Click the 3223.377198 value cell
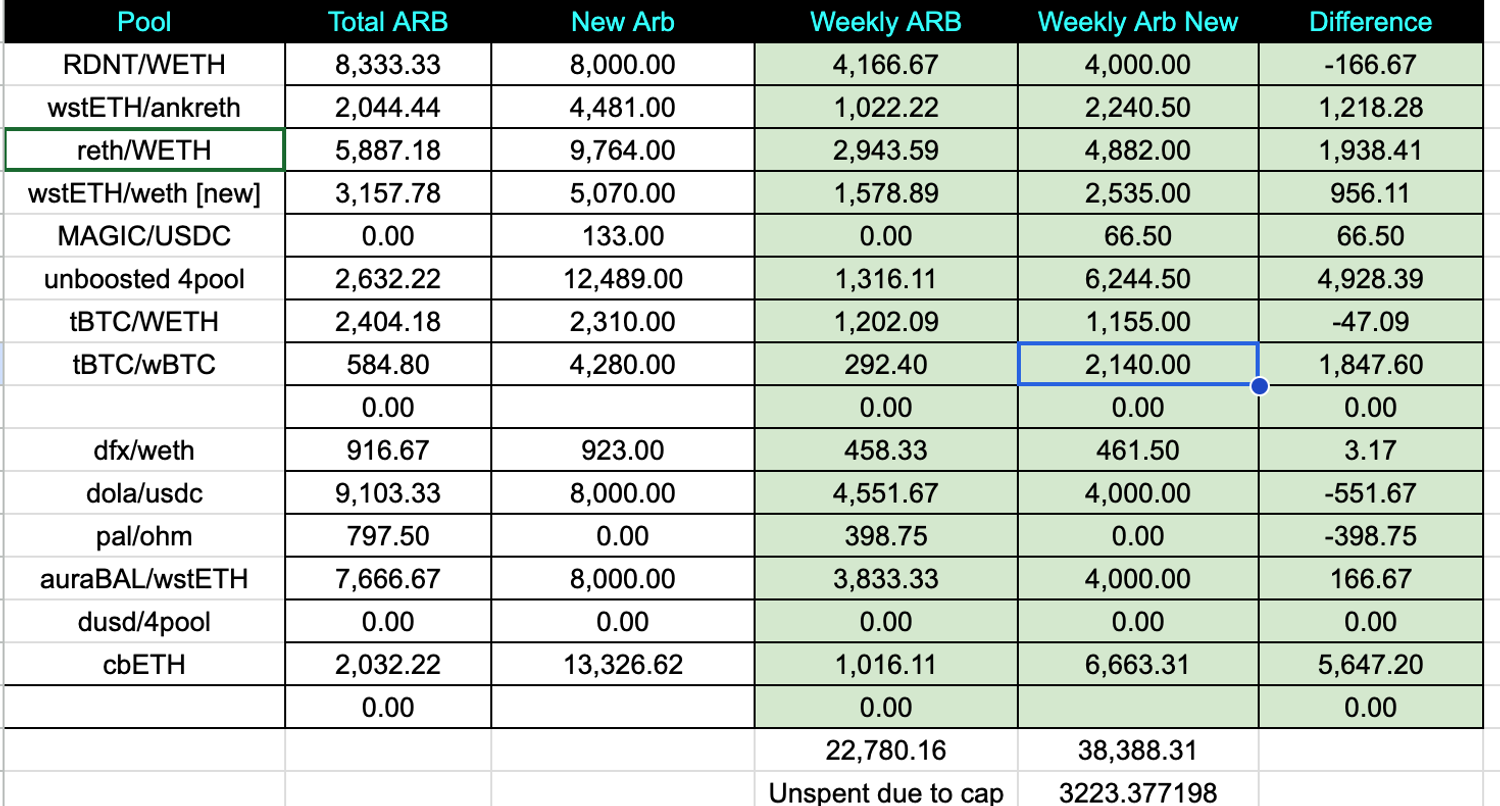 pyautogui.click(x=1138, y=794)
